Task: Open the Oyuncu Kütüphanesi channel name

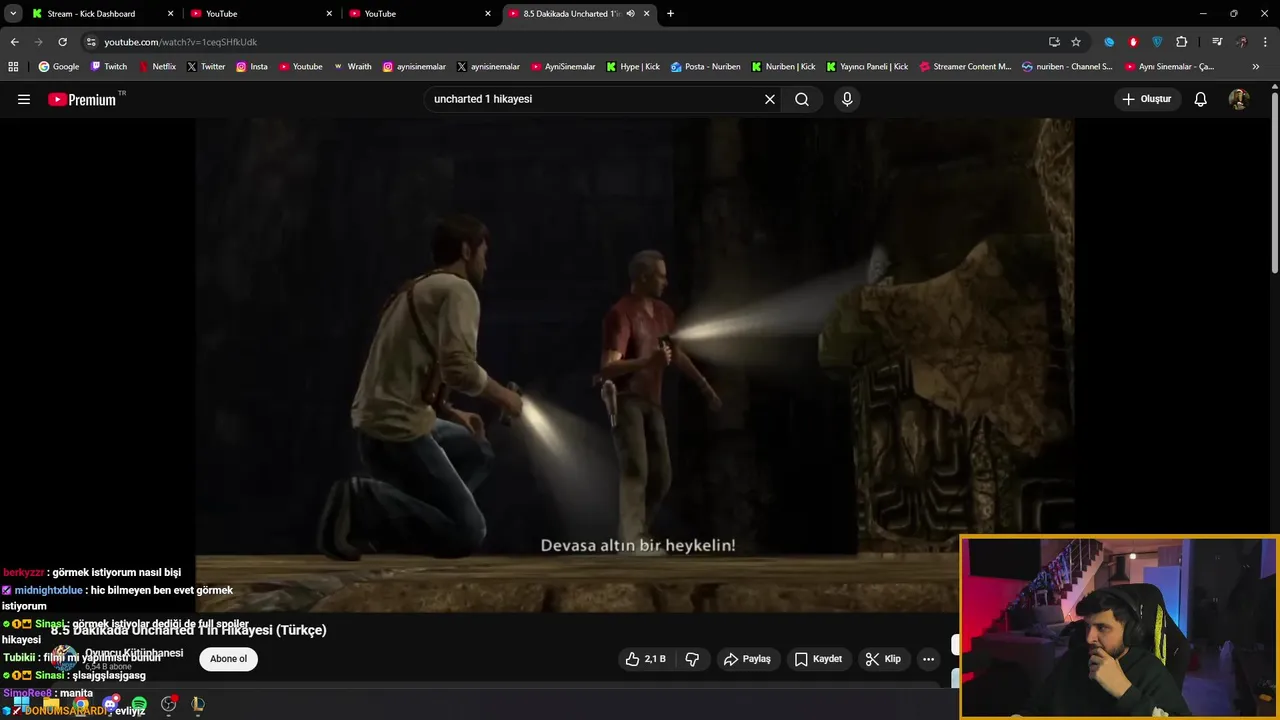Action: (x=134, y=653)
